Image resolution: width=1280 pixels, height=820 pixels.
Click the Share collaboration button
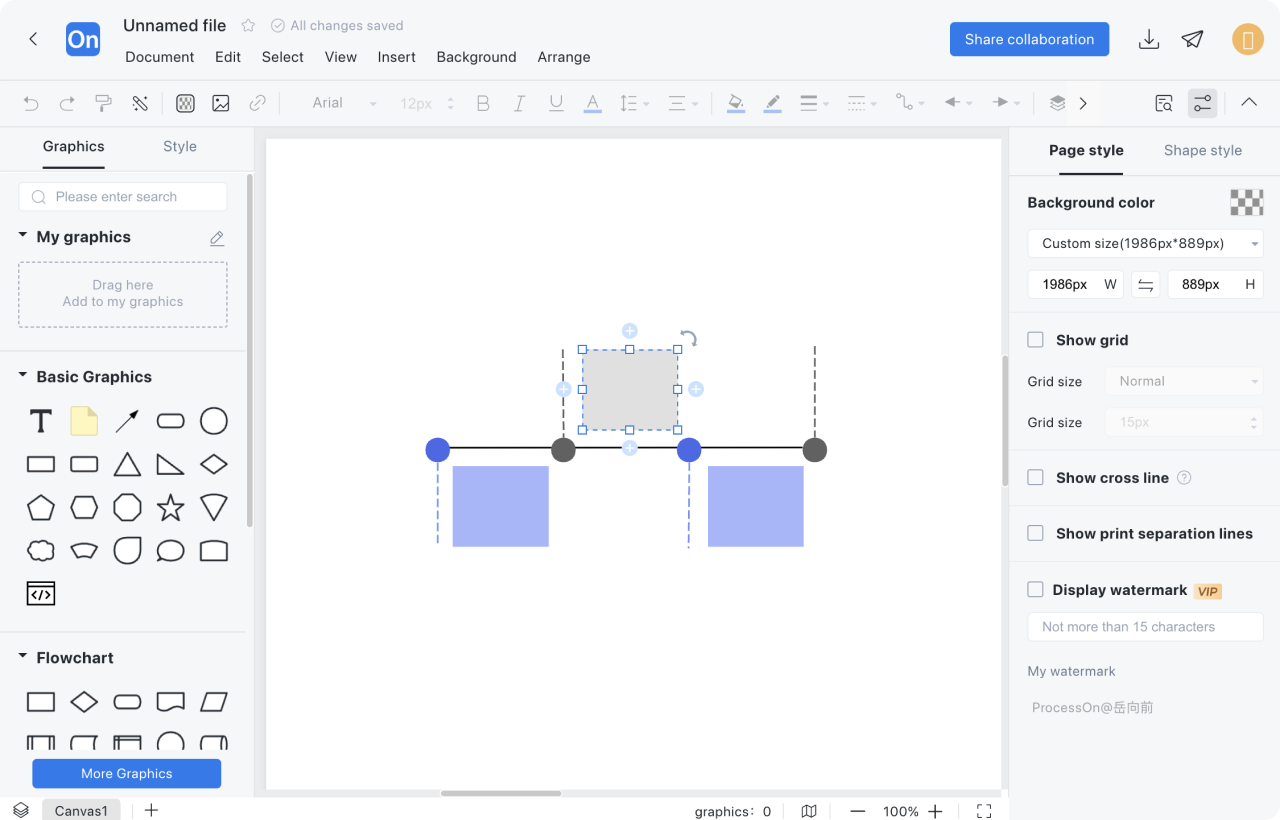pyautogui.click(x=1029, y=39)
